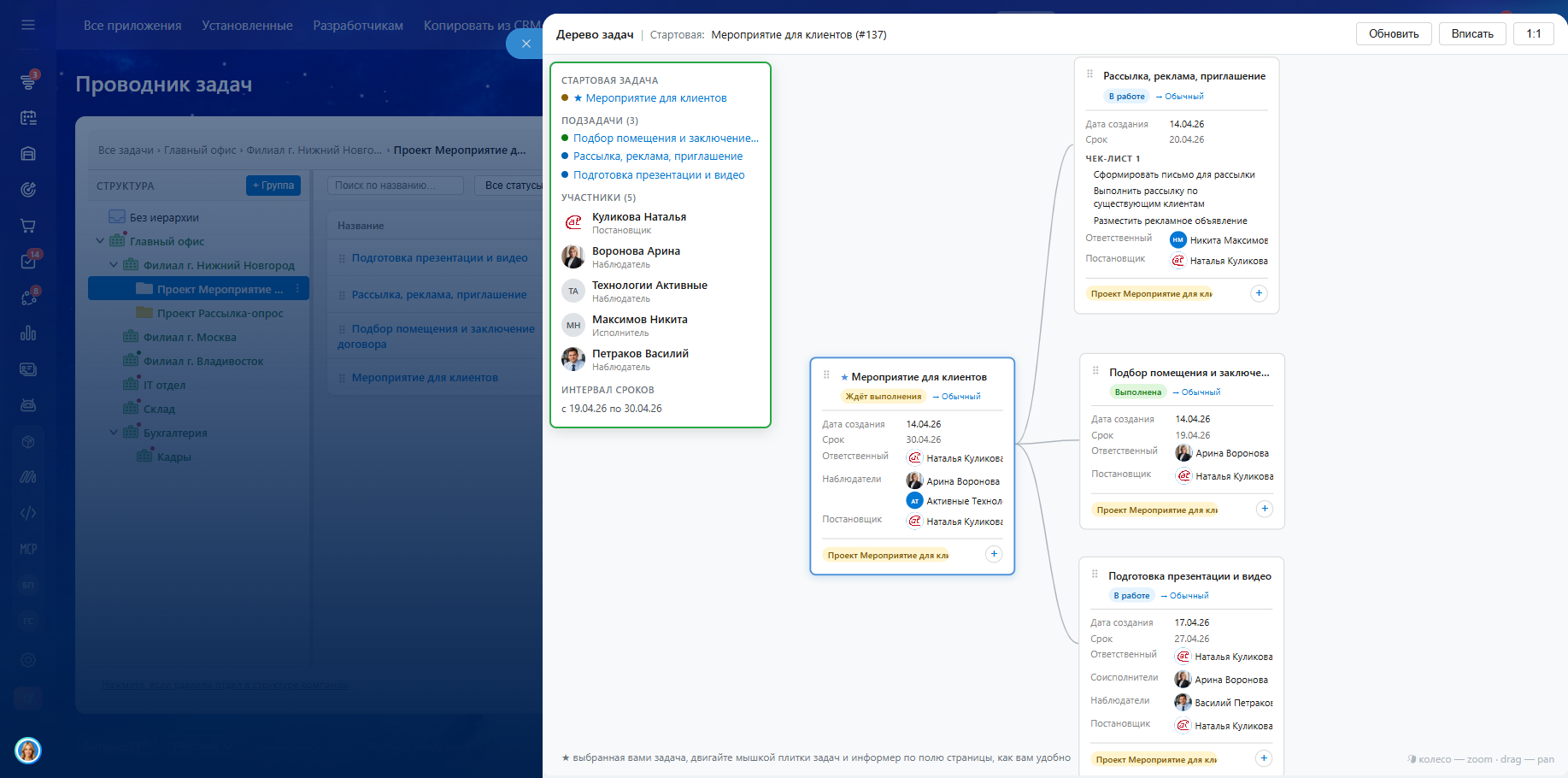Open the hamburger menu in left sidebar
The width and height of the screenshot is (1568, 778).
(28, 25)
